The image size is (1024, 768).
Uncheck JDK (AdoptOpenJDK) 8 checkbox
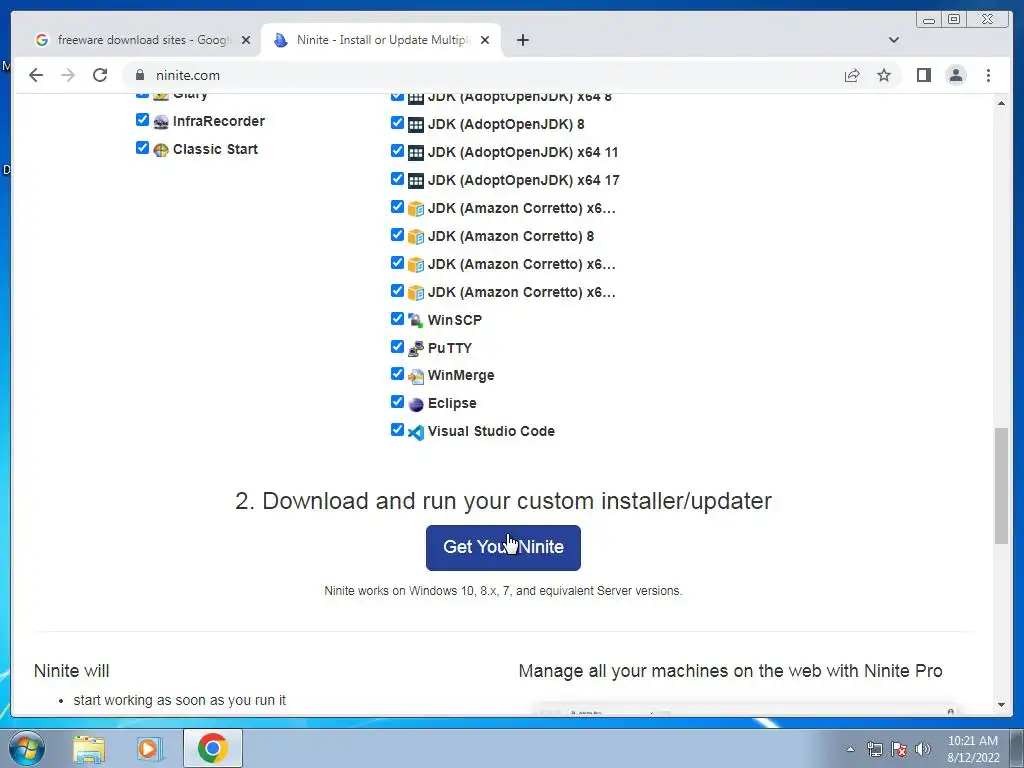(397, 122)
